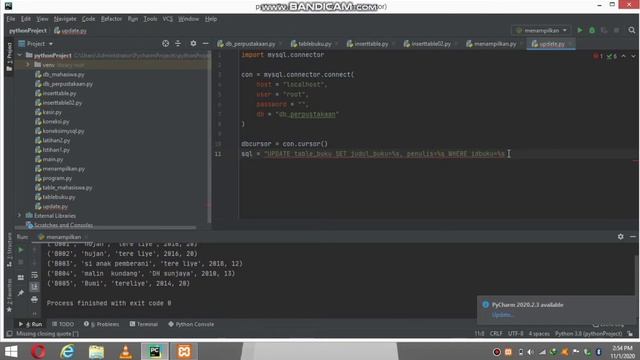640x360 pixels.
Task: Toggle Project tool window via left sidebar button
Action: coord(9,57)
